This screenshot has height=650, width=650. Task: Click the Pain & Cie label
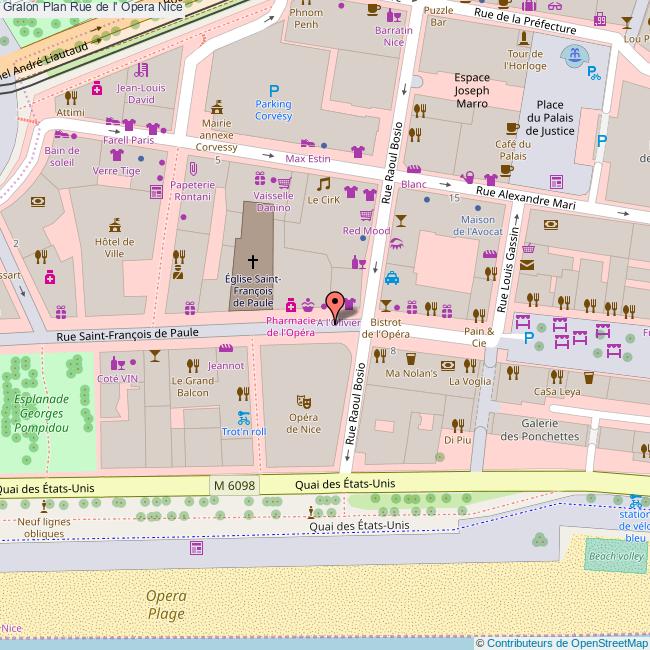479,337
